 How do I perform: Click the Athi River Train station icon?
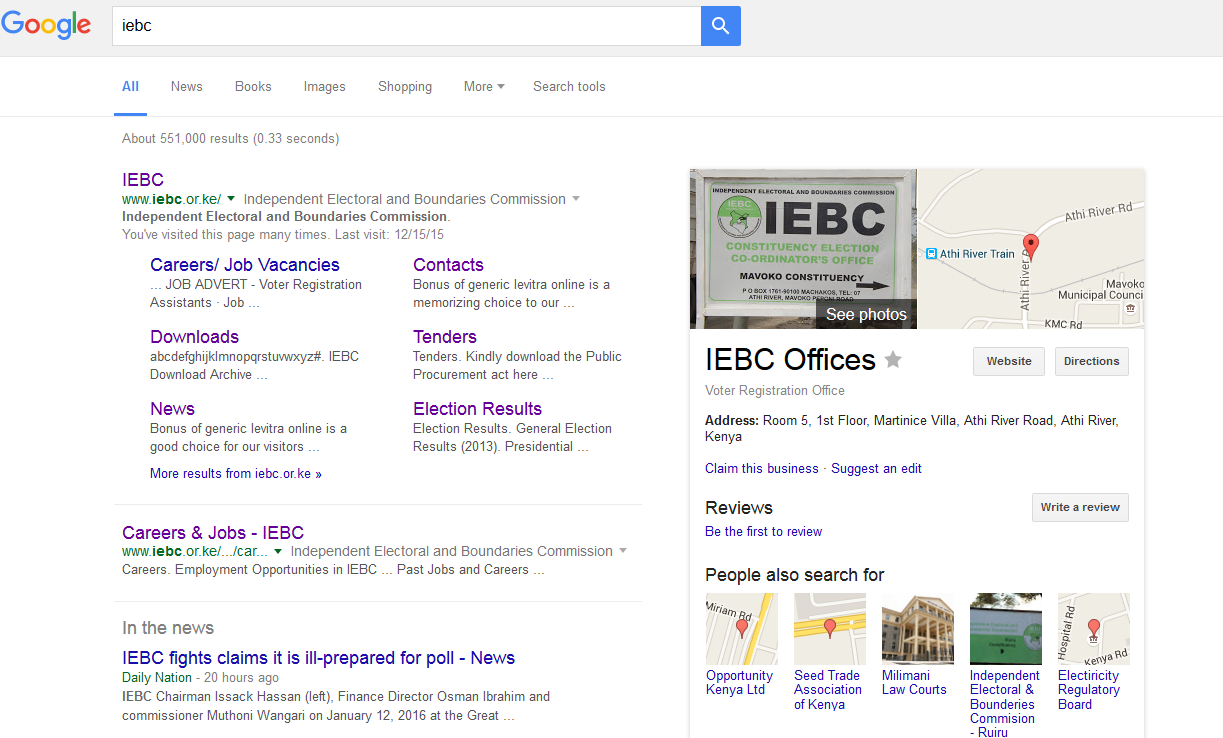click(931, 254)
